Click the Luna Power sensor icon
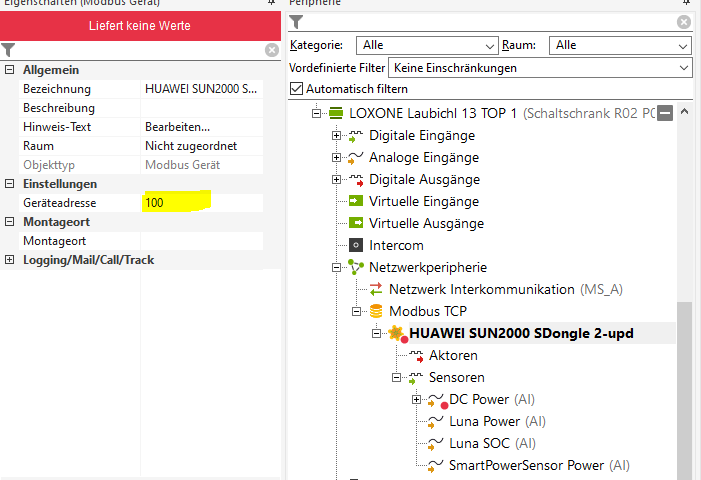The height and width of the screenshot is (480, 701). [435, 422]
